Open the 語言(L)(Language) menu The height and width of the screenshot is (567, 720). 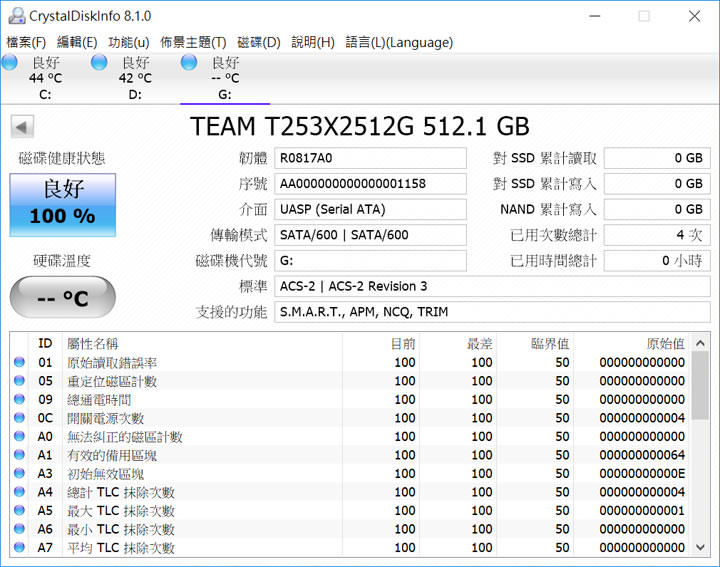[399, 42]
